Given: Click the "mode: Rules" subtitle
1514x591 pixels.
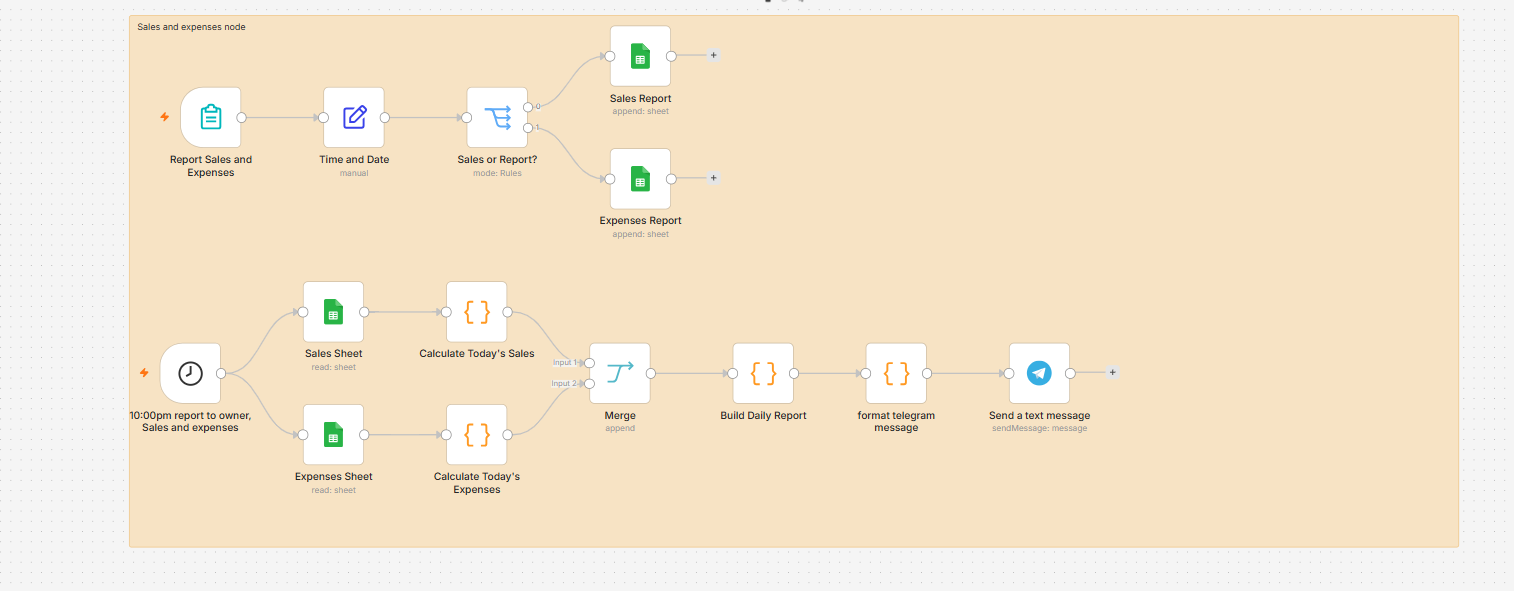Looking at the screenshot, I should pyautogui.click(x=497, y=173).
